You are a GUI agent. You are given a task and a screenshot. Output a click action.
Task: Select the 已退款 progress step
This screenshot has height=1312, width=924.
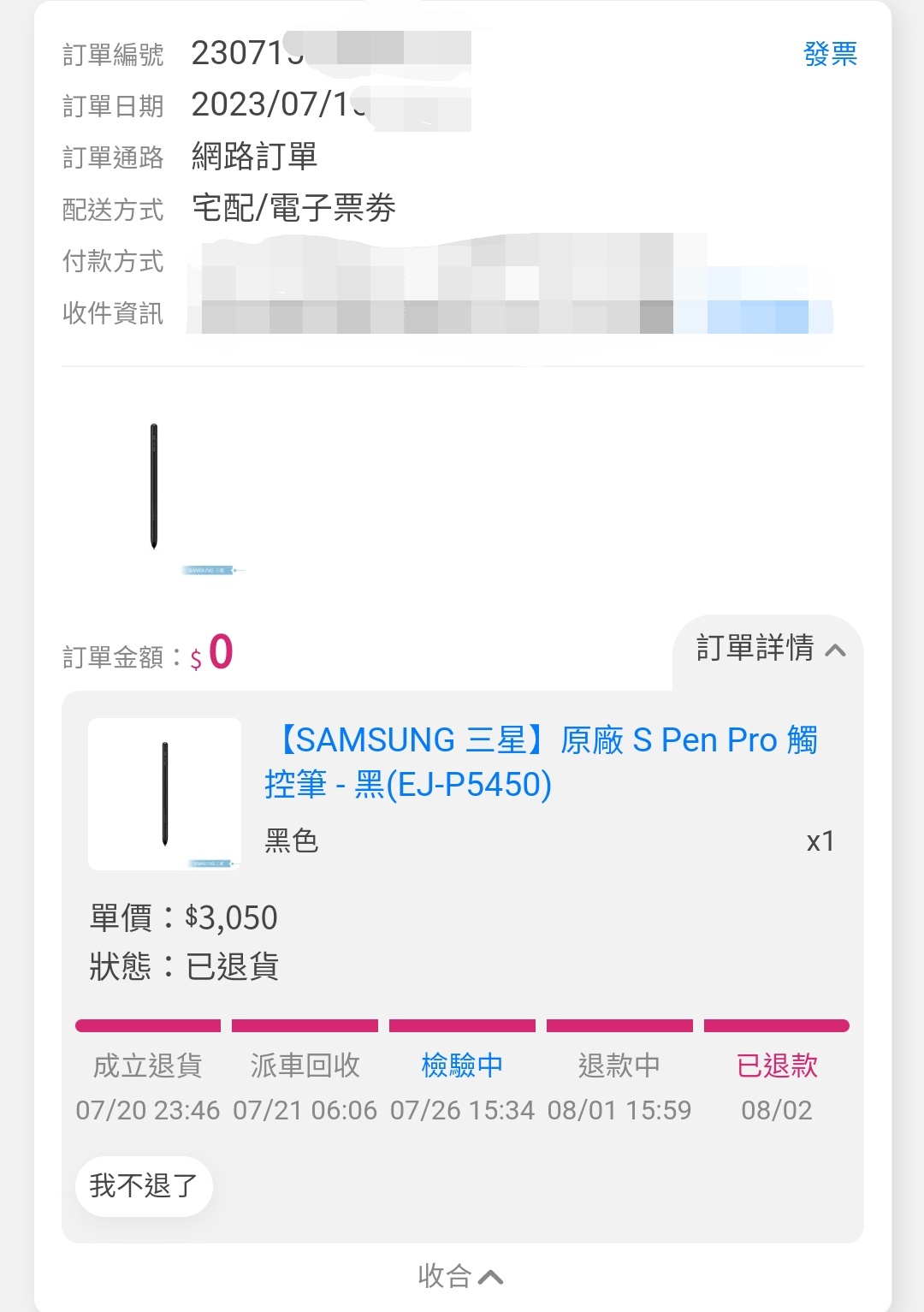[x=777, y=1066]
